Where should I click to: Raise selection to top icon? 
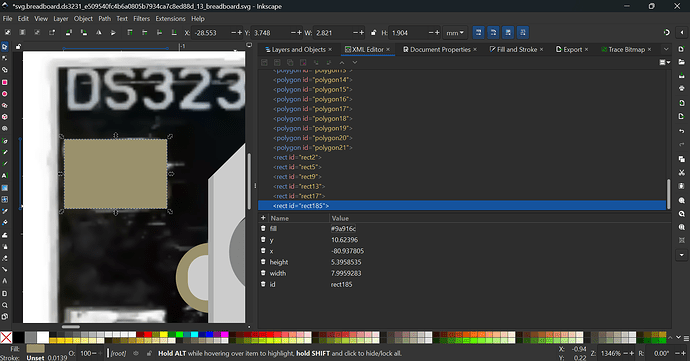click(129, 33)
